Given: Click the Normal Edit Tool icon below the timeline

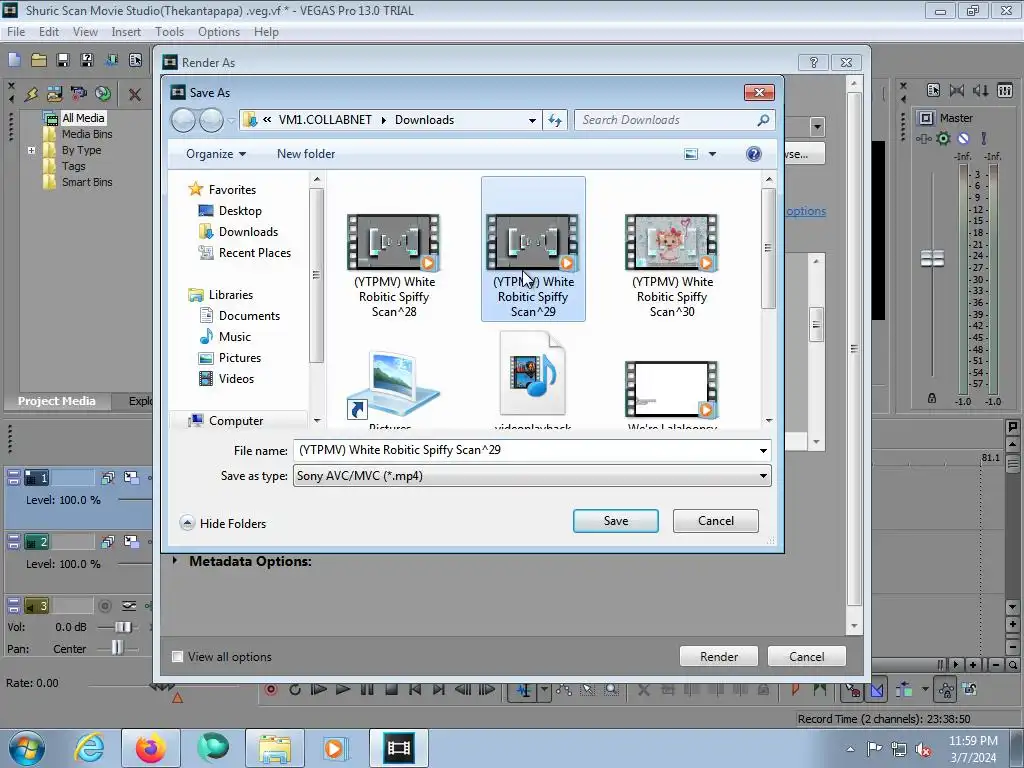Looking at the screenshot, I should [x=524, y=690].
